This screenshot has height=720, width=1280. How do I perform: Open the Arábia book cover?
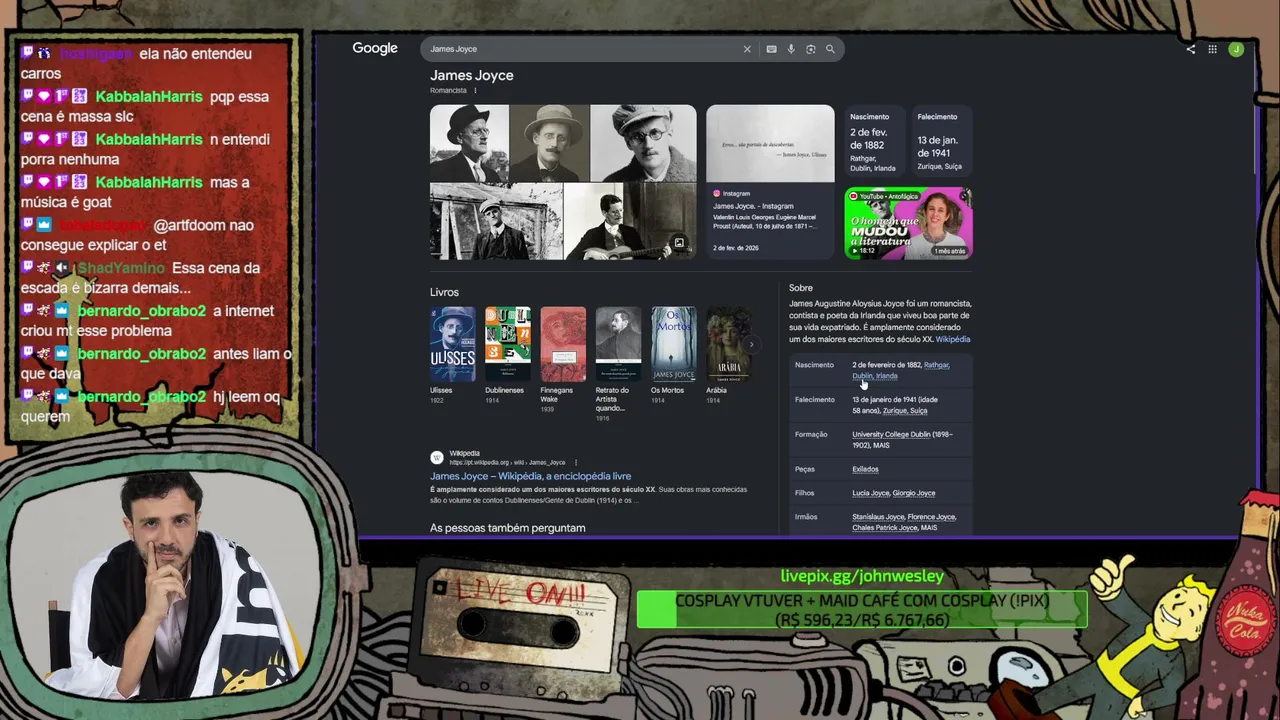click(x=729, y=344)
